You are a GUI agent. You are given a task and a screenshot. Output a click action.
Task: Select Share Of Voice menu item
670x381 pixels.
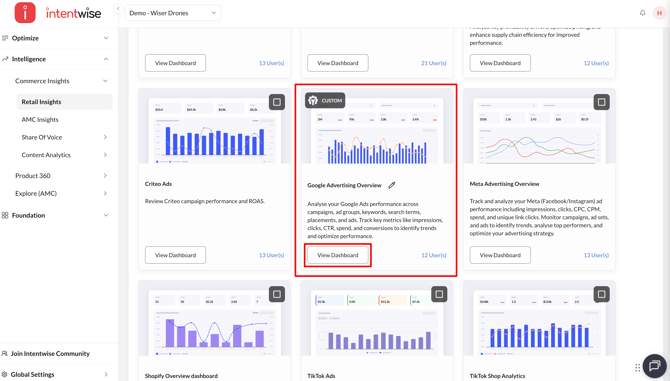pos(42,137)
